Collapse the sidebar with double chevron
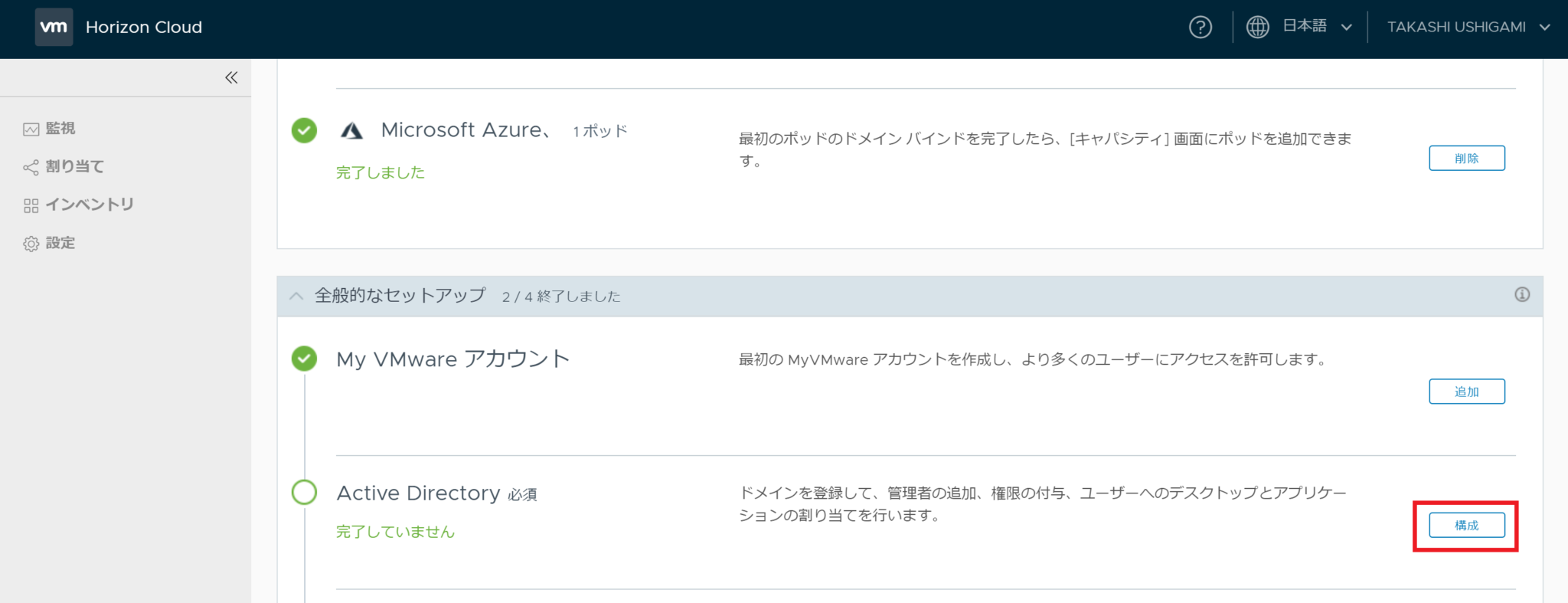The height and width of the screenshot is (603, 1568). tap(231, 77)
